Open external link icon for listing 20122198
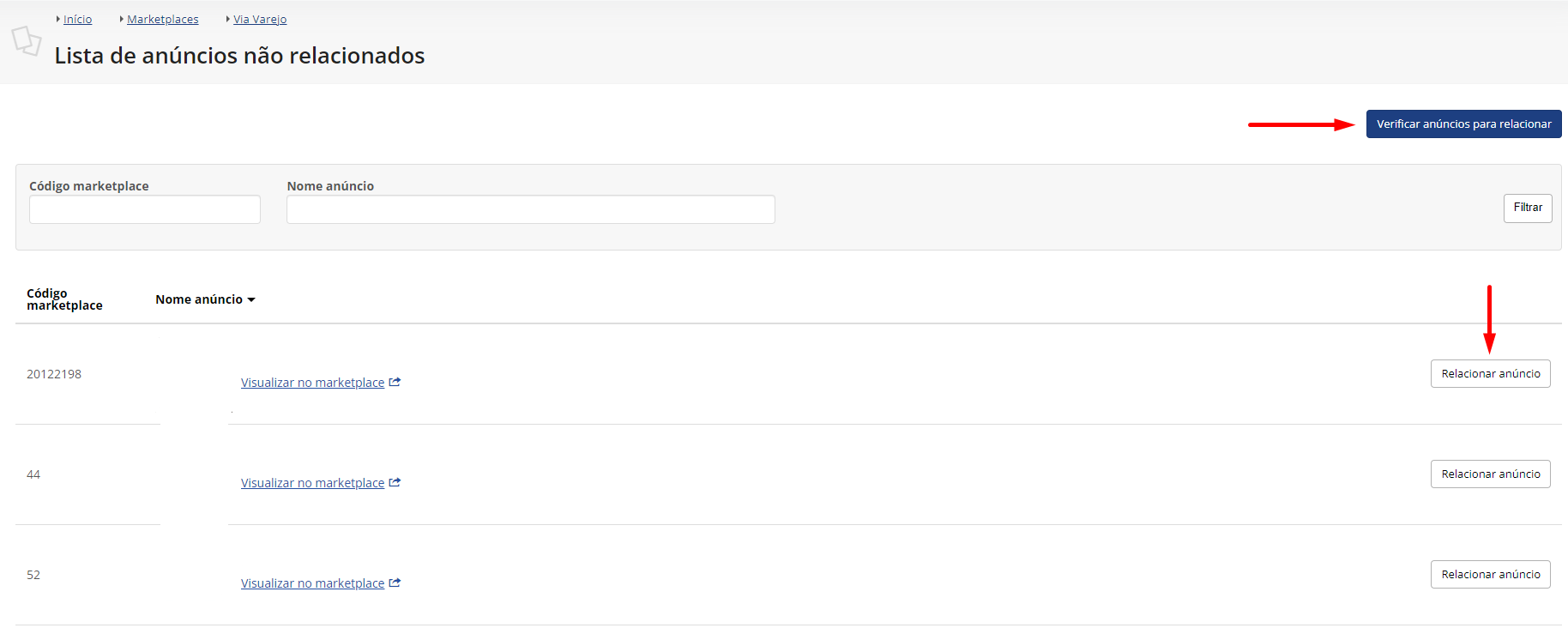 pos(395,382)
